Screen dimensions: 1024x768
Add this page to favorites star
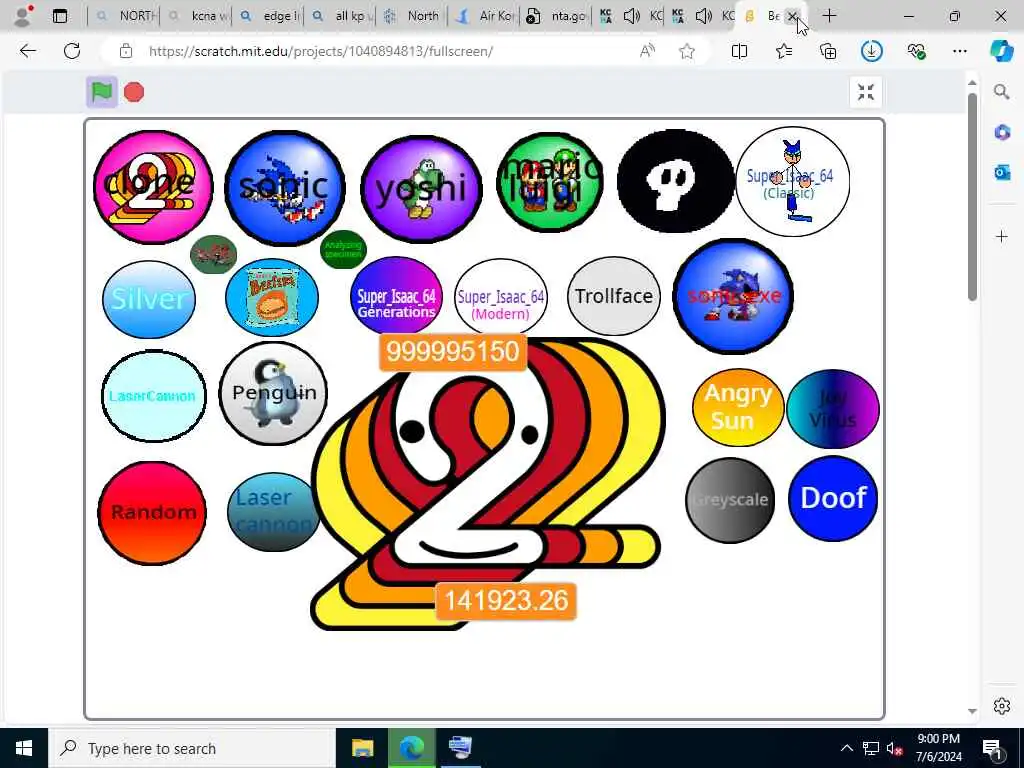click(x=686, y=51)
